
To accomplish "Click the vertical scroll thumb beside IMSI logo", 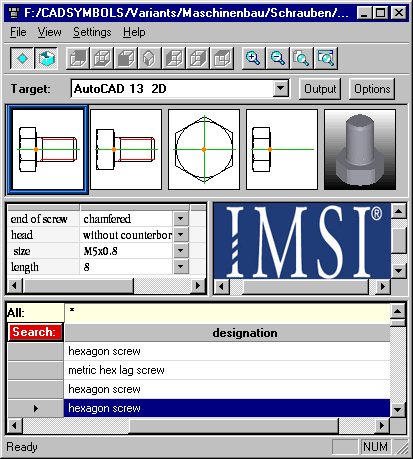I will pos(399,240).
